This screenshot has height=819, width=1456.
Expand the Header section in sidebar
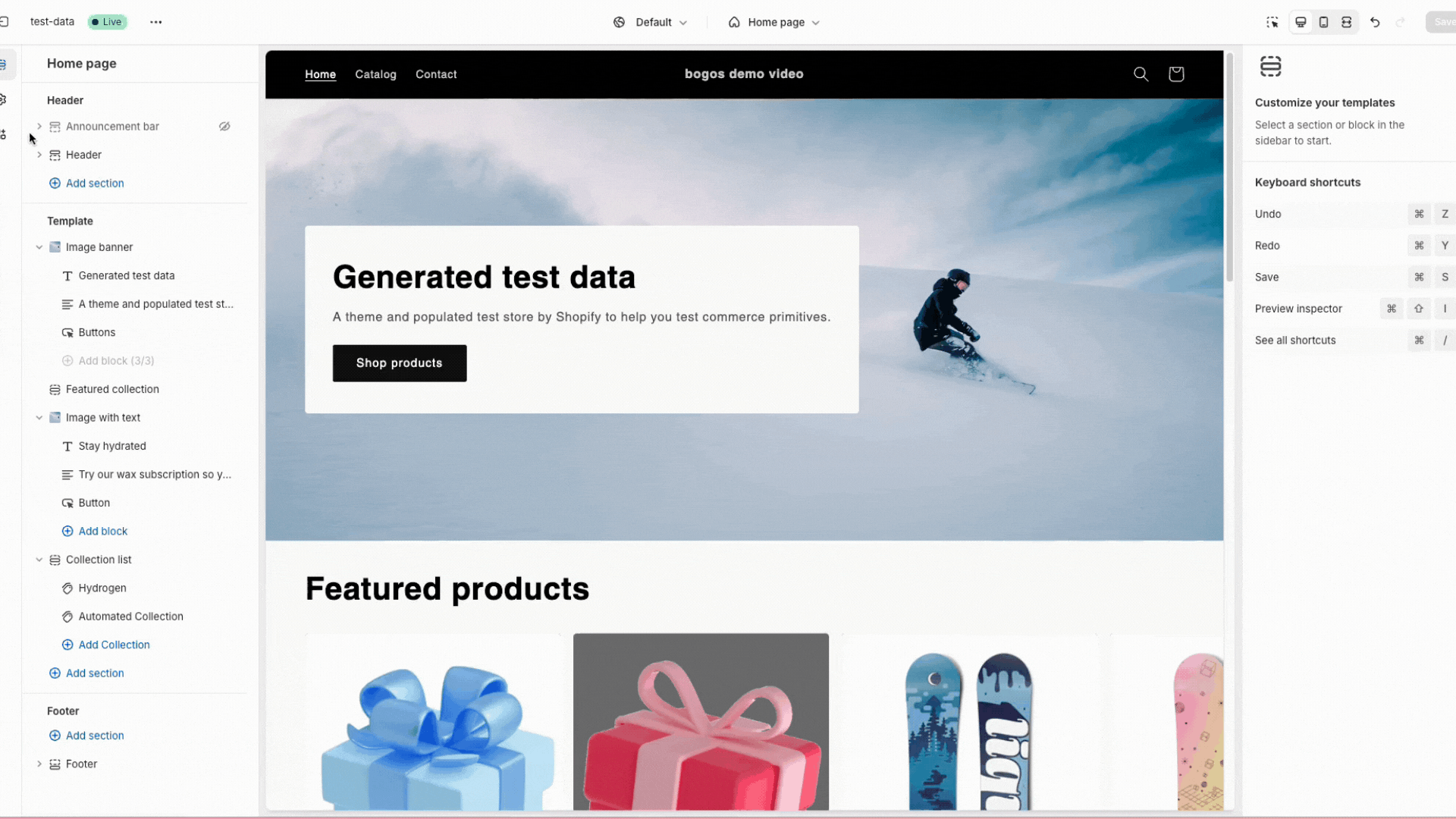coord(39,155)
